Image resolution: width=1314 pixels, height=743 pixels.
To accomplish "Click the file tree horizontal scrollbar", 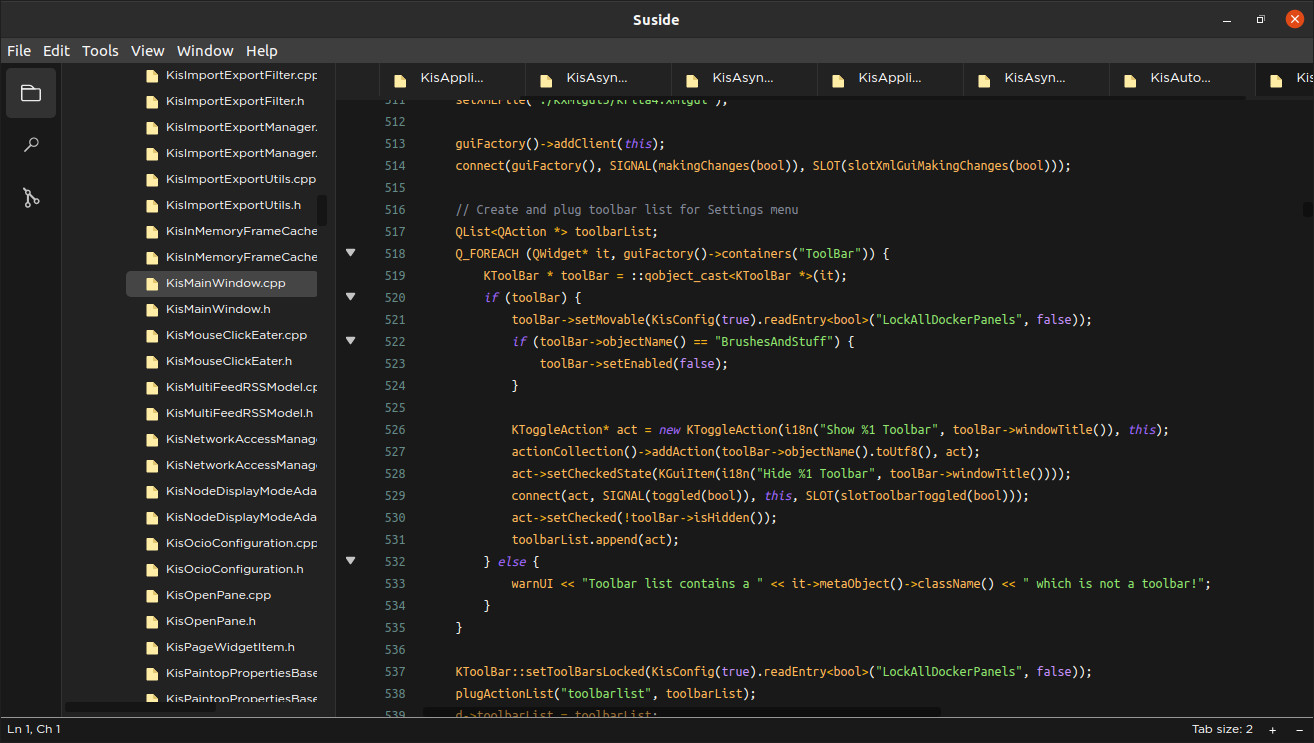I will (140, 707).
